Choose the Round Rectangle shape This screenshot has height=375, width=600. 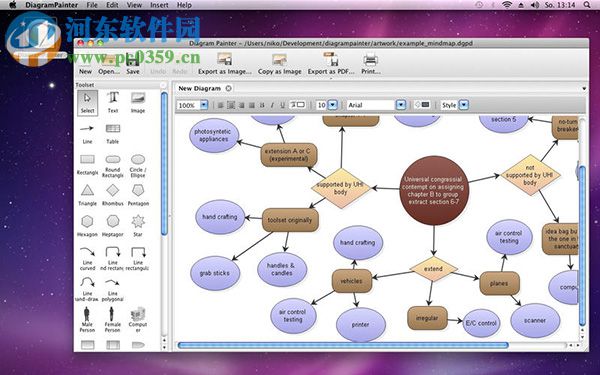(x=112, y=165)
